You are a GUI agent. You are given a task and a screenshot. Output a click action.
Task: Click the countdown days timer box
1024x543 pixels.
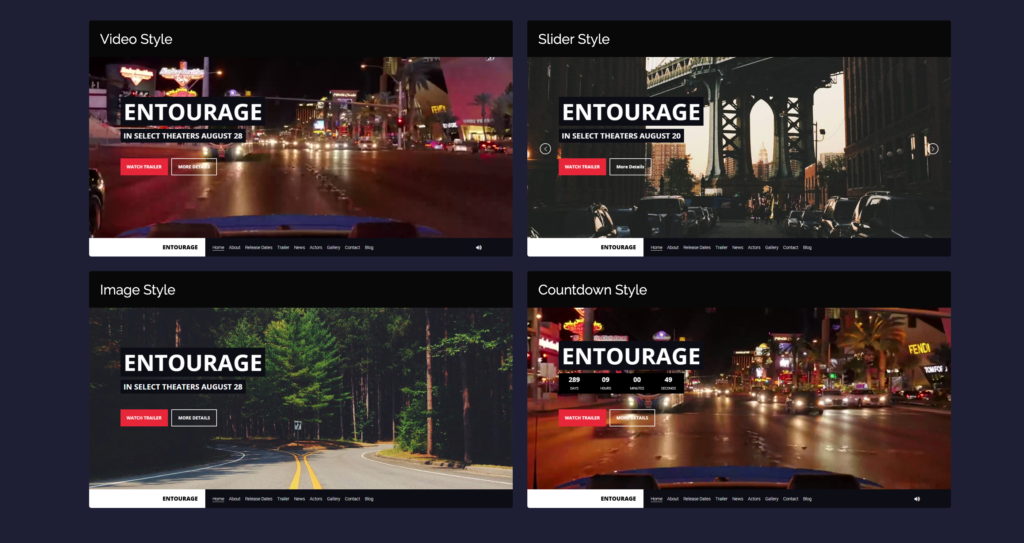tap(574, 383)
